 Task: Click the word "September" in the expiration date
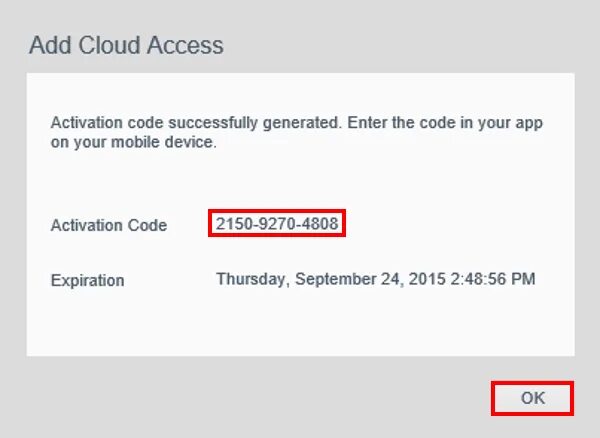click(x=329, y=279)
